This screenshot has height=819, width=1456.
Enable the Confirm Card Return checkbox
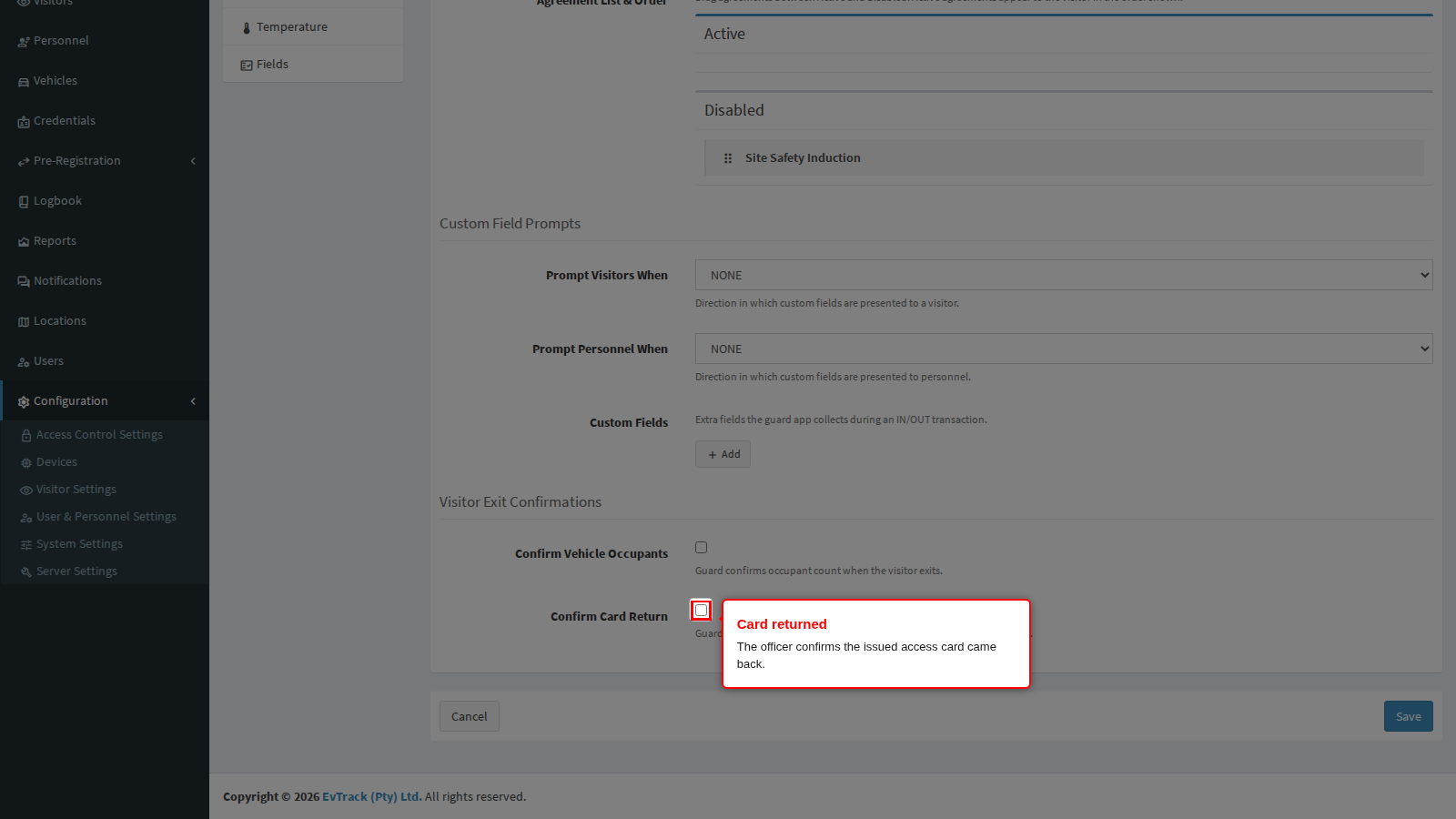click(701, 610)
